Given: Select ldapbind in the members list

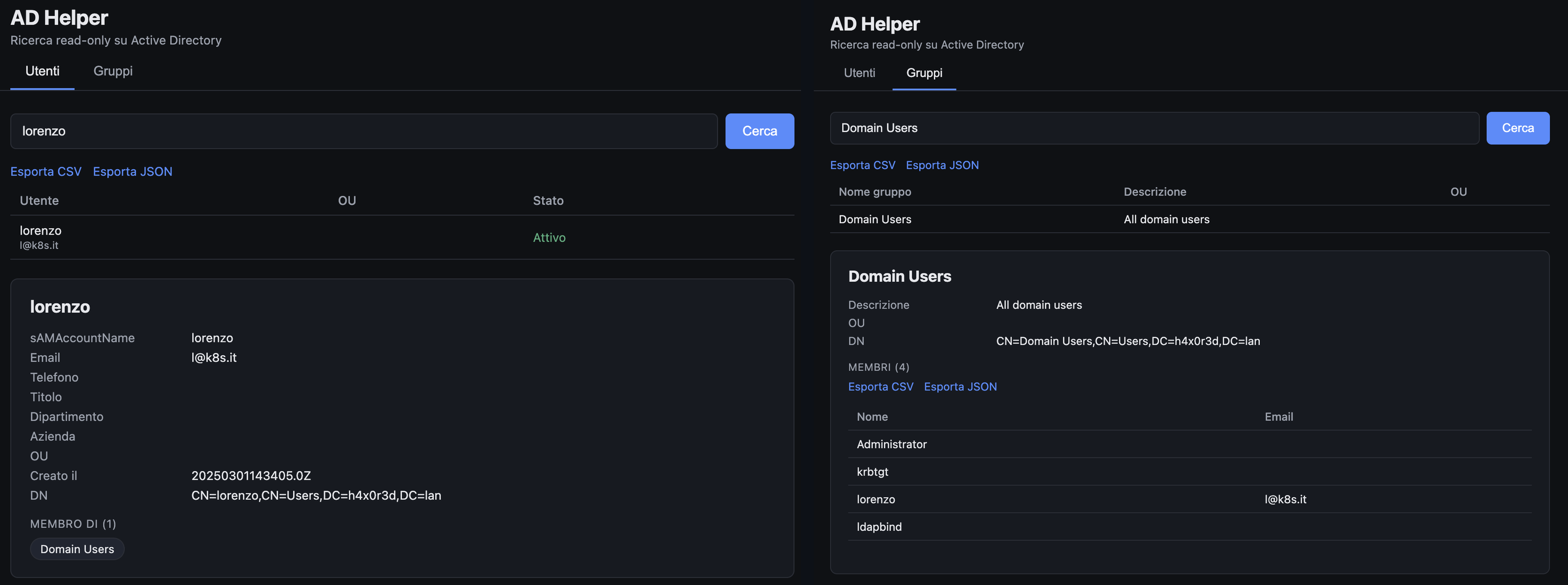Looking at the screenshot, I should [x=1190, y=526].
